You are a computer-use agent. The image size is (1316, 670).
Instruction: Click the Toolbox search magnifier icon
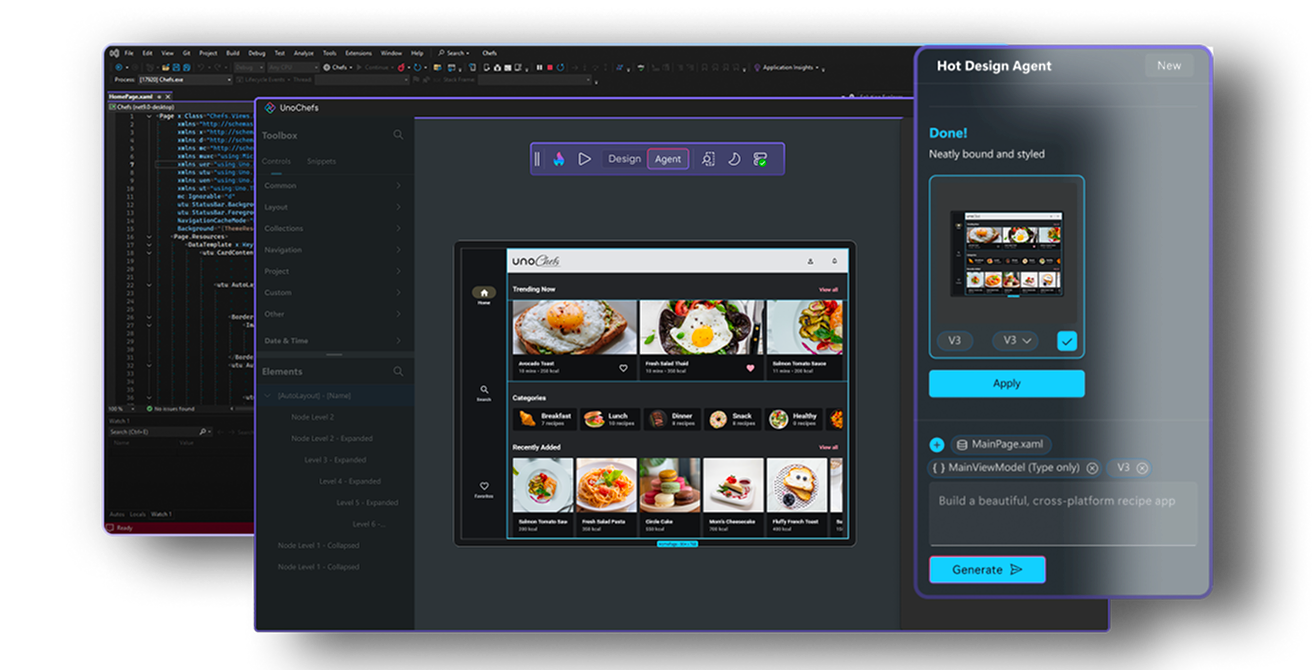(398, 135)
